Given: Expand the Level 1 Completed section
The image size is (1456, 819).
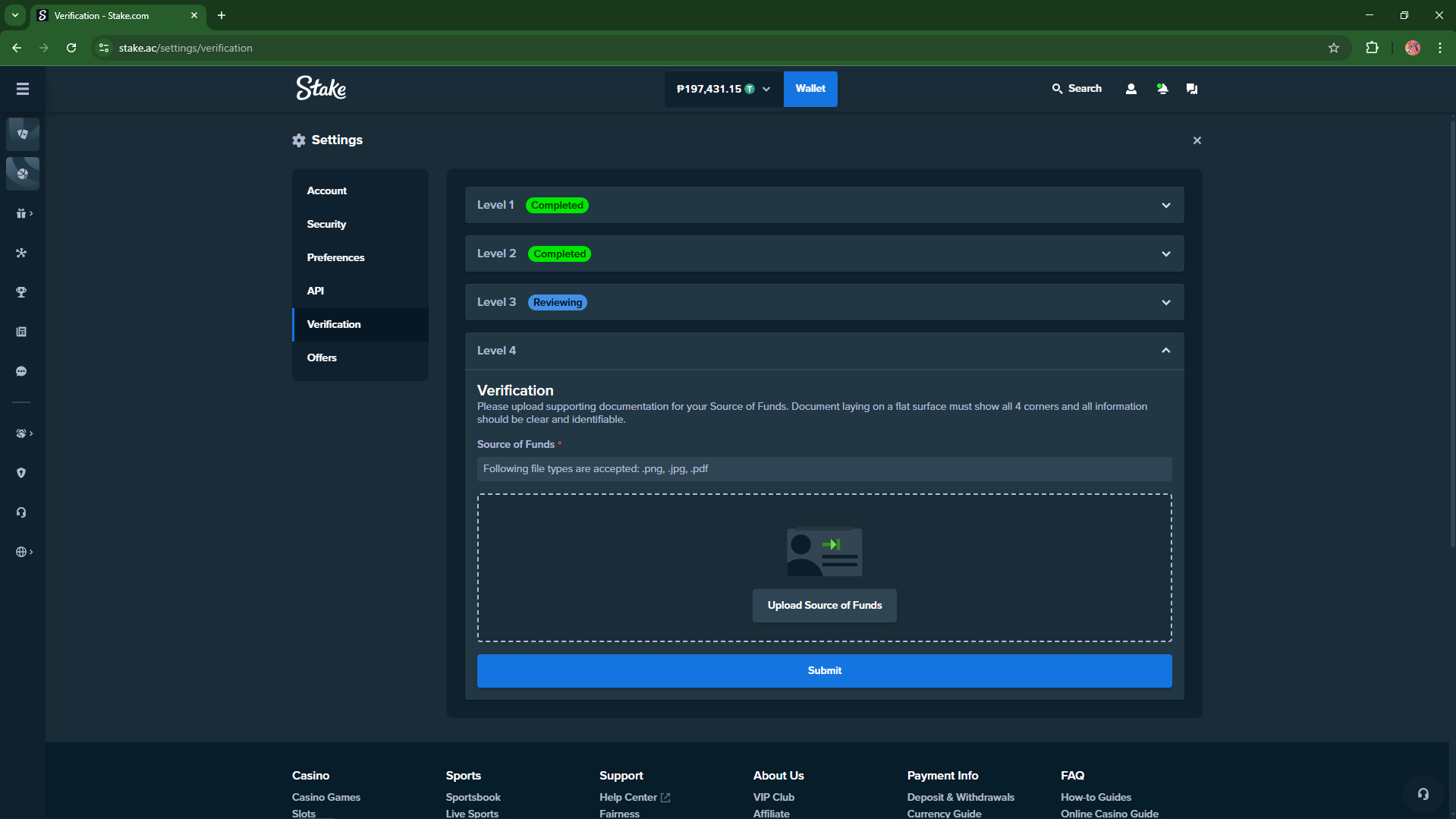Looking at the screenshot, I should [x=824, y=205].
